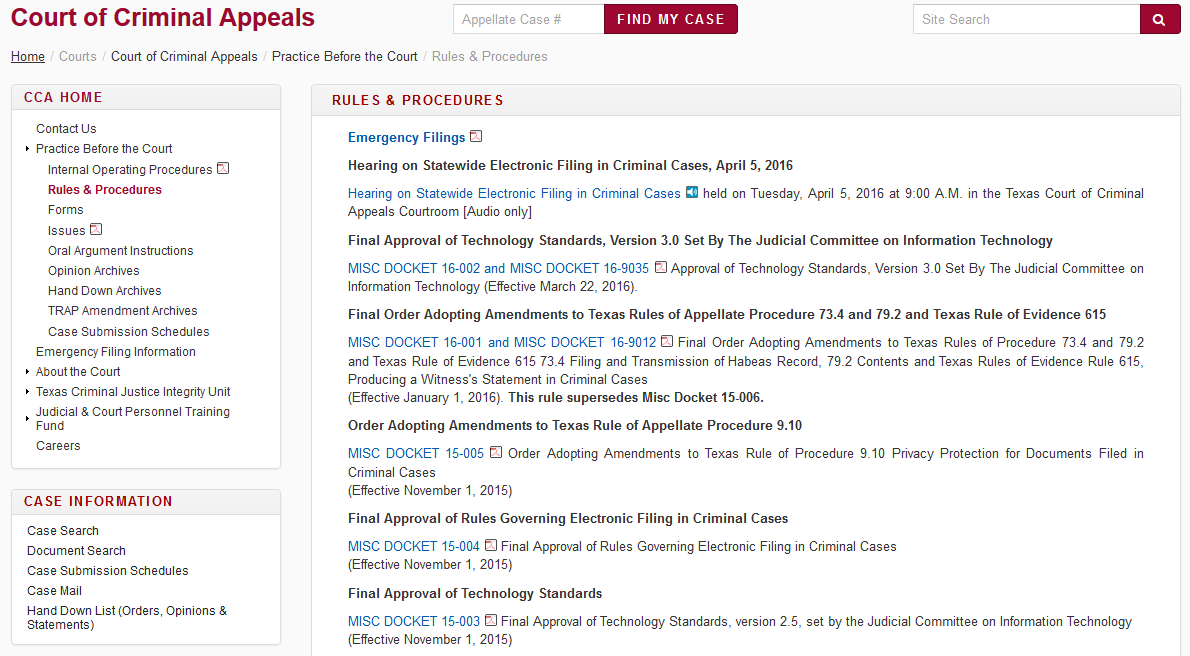Open the Emergency Filings link

[x=406, y=137]
